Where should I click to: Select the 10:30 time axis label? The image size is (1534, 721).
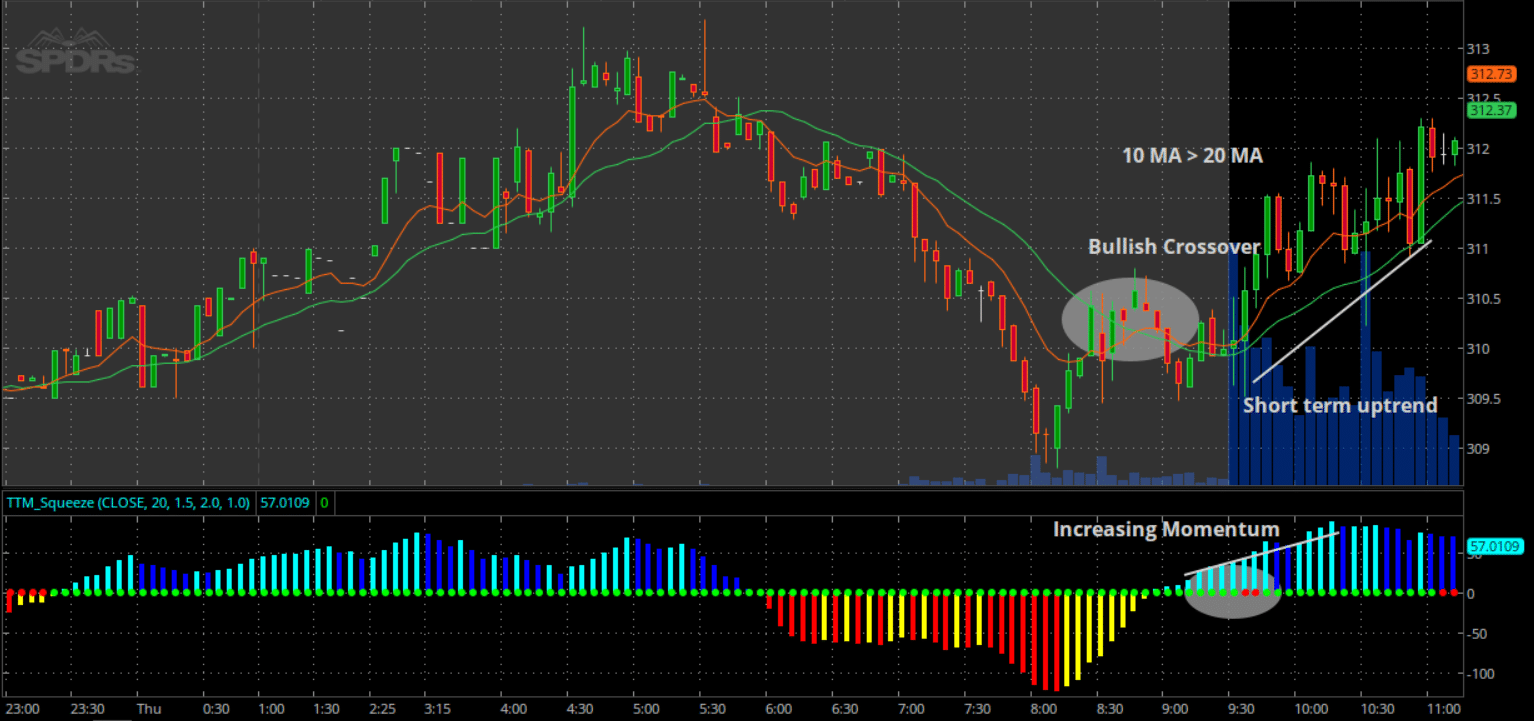tap(1377, 708)
